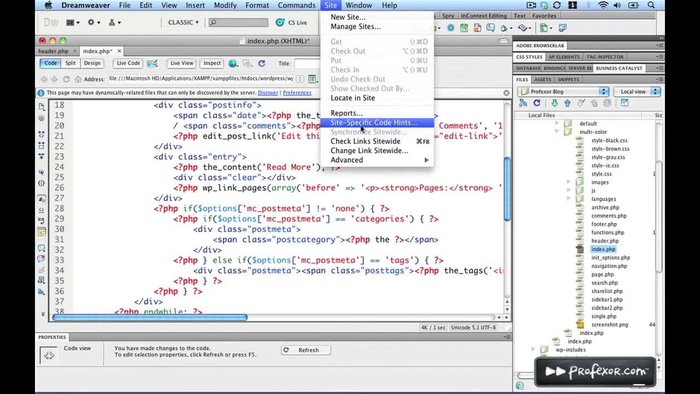The height and width of the screenshot is (394, 700).
Task: Click the Spotlight search icon in the macOS menu bar
Action: [651, 5]
